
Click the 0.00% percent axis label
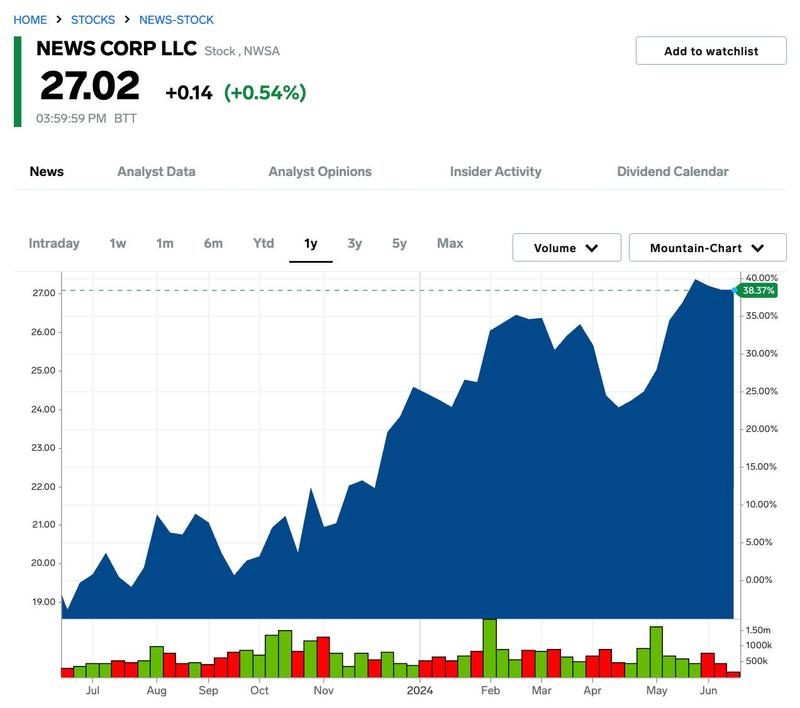[x=759, y=579]
